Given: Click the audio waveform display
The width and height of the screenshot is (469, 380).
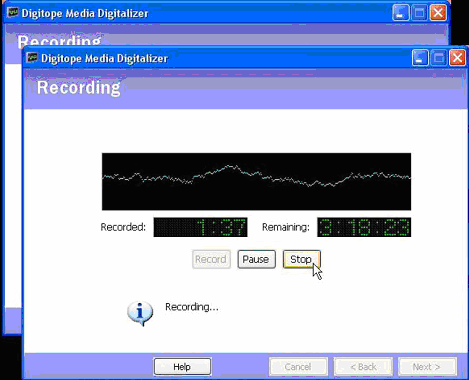Looking at the screenshot, I should [256, 182].
